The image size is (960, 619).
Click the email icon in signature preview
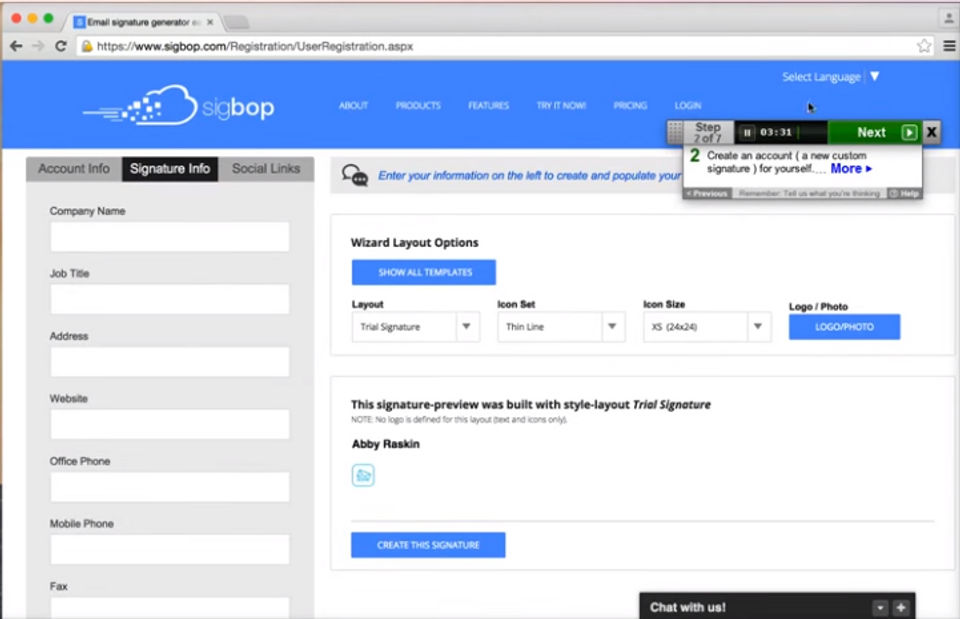pyautogui.click(x=363, y=475)
